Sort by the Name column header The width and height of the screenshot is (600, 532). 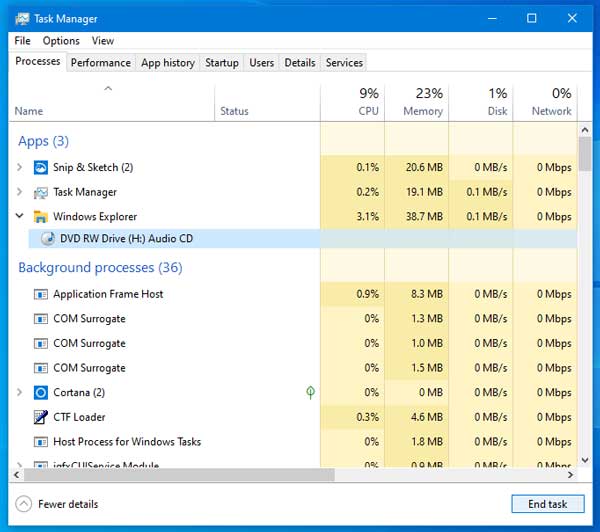click(111, 103)
